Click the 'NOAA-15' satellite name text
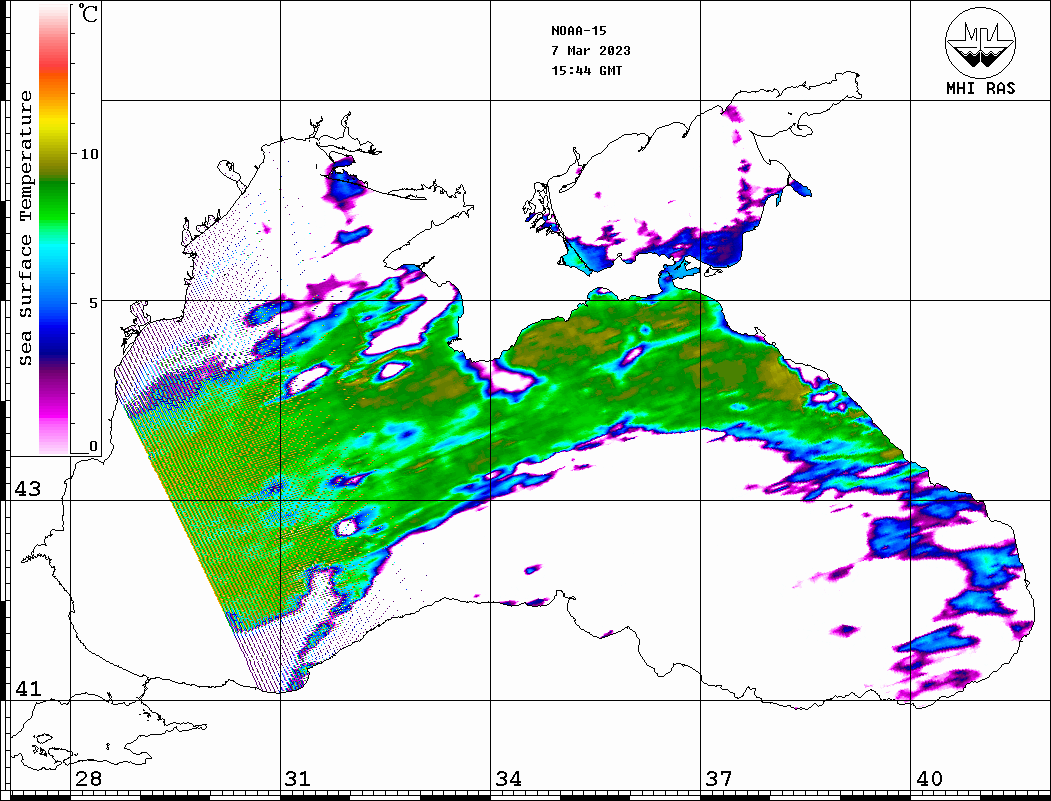 coord(578,31)
